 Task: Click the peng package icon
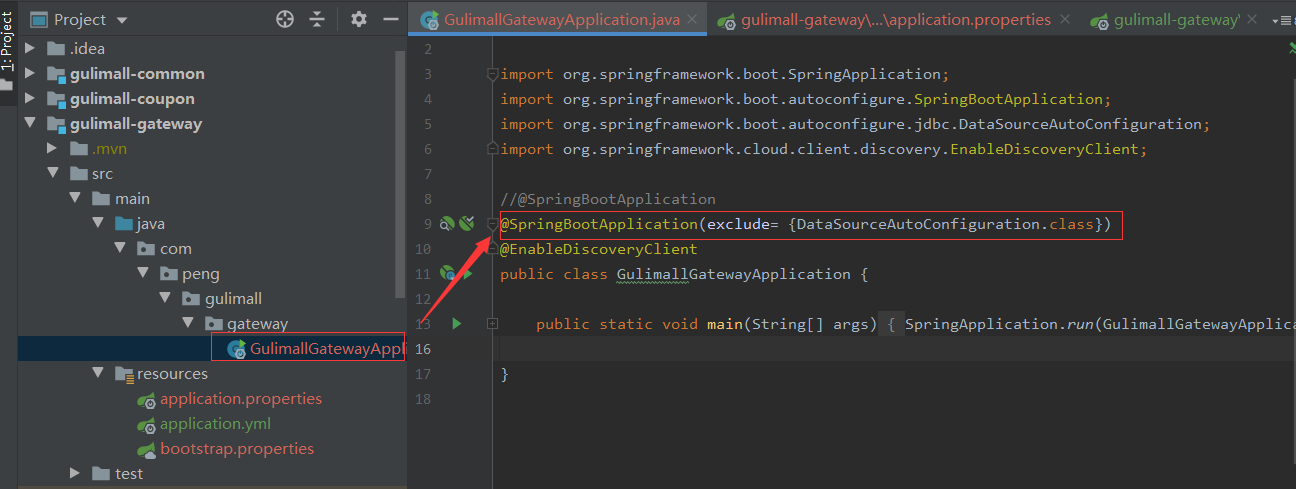[167, 273]
